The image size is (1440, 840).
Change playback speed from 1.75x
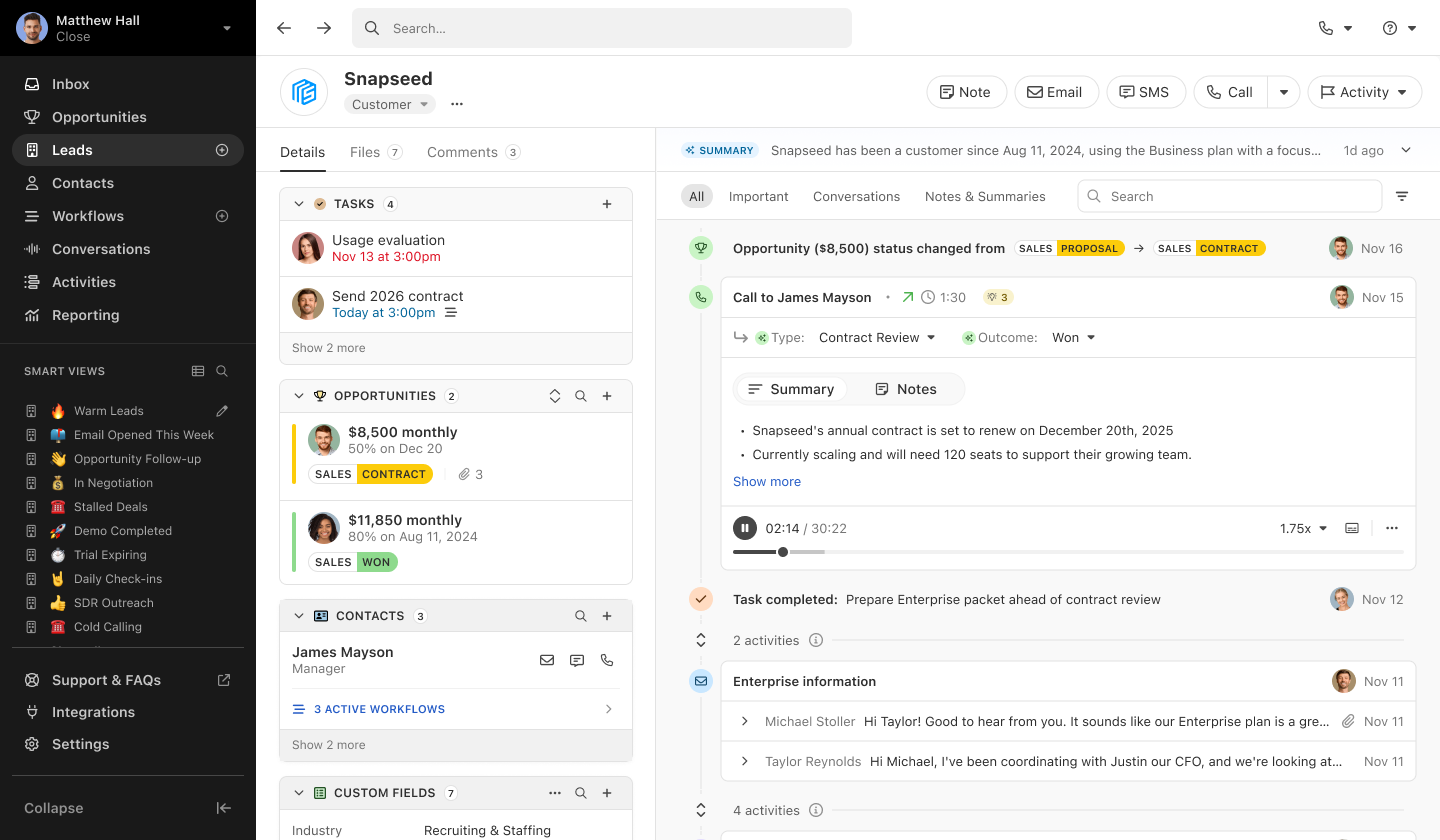(1304, 528)
